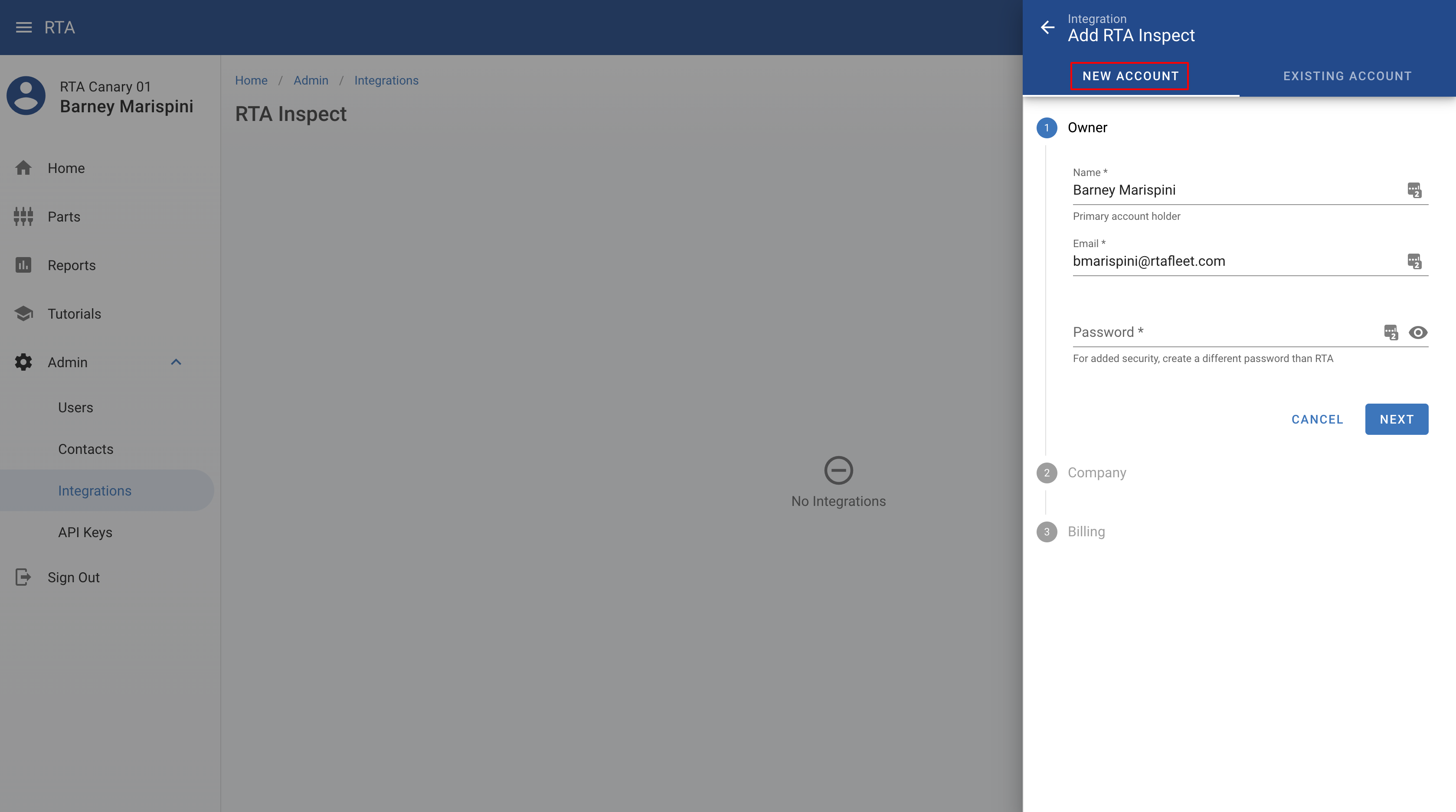Expand the Company step
Viewport: 1456px width, 812px height.
click(x=1096, y=473)
